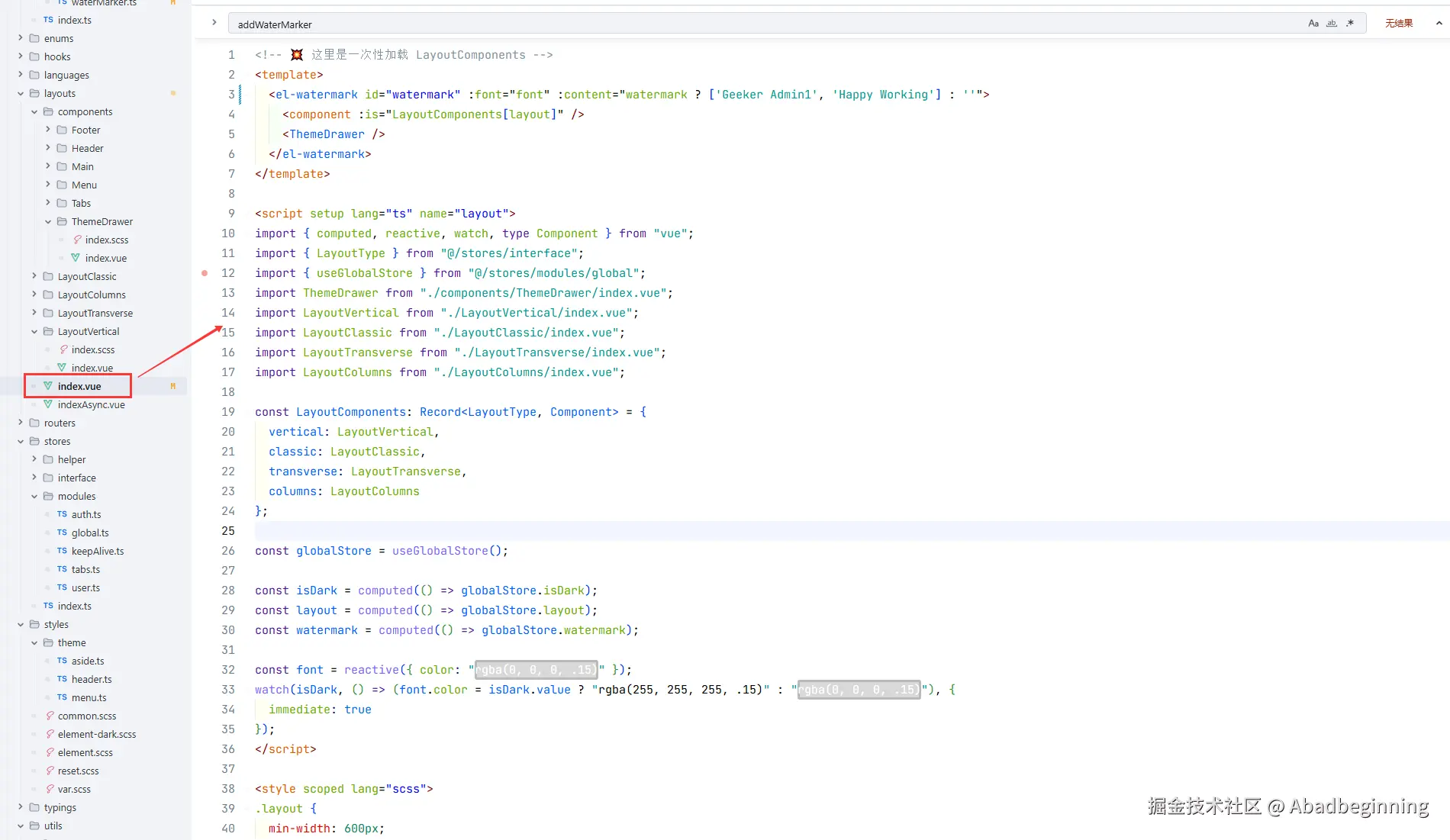Open the theme folder row
The width and height of the screenshot is (1450, 840).
point(94,642)
